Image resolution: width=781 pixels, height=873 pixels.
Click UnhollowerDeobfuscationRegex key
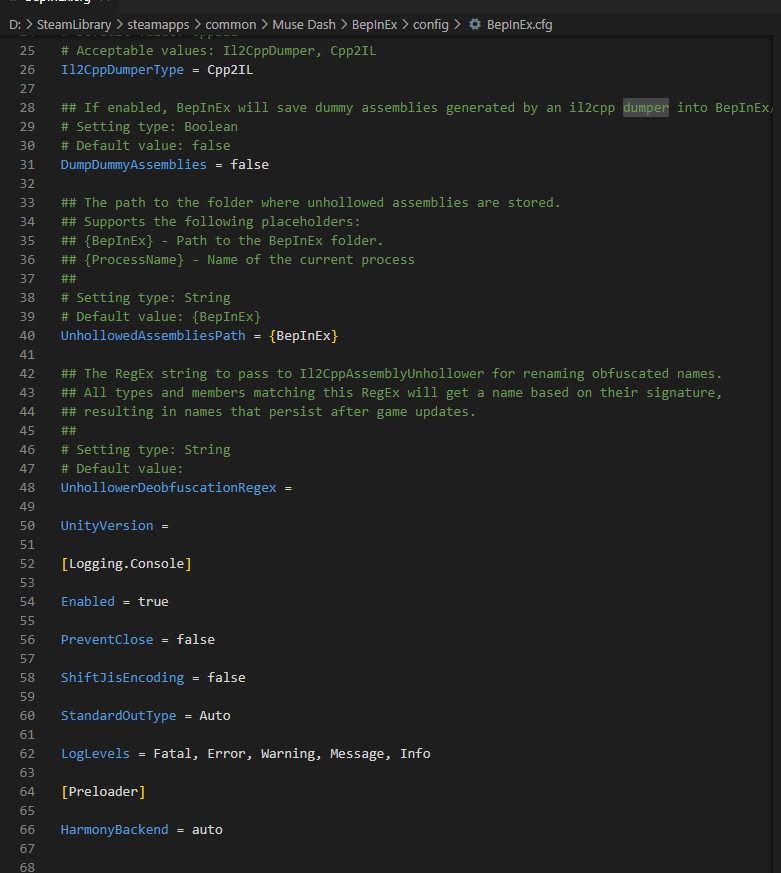tap(169, 487)
